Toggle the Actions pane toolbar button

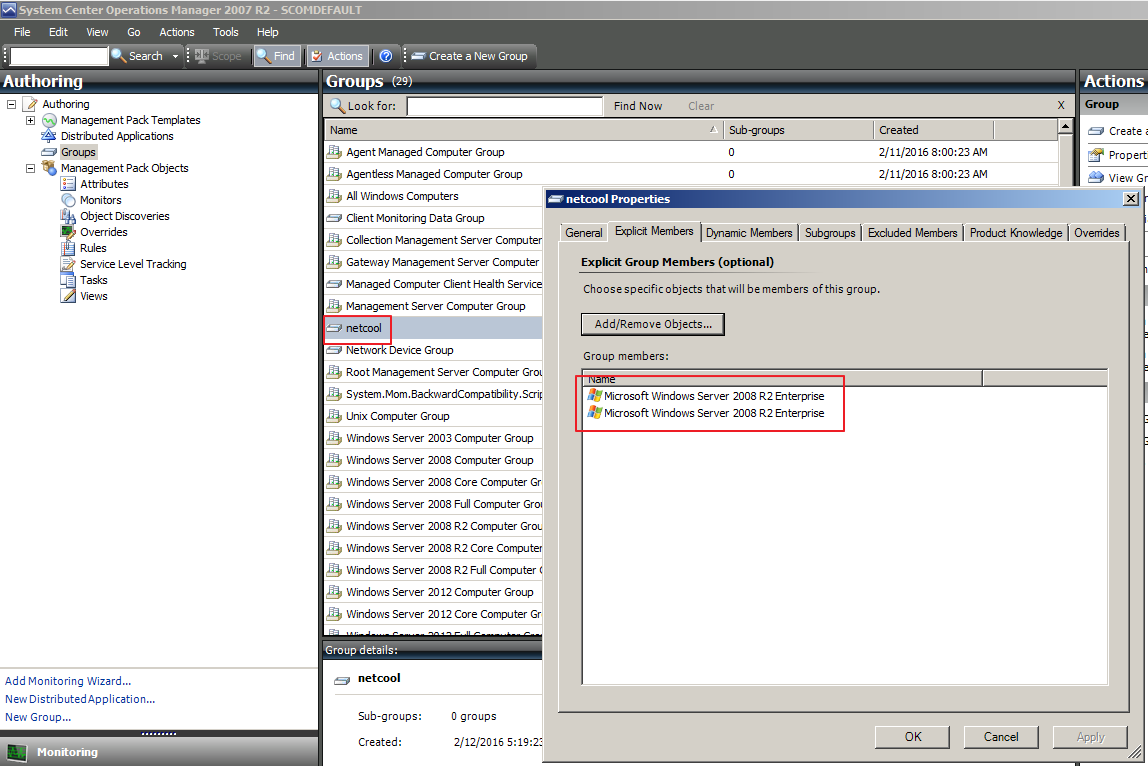337,56
